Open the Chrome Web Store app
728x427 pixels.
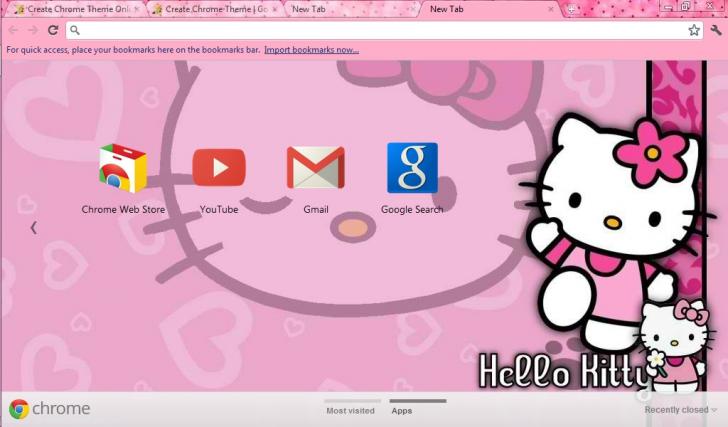click(123, 168)
